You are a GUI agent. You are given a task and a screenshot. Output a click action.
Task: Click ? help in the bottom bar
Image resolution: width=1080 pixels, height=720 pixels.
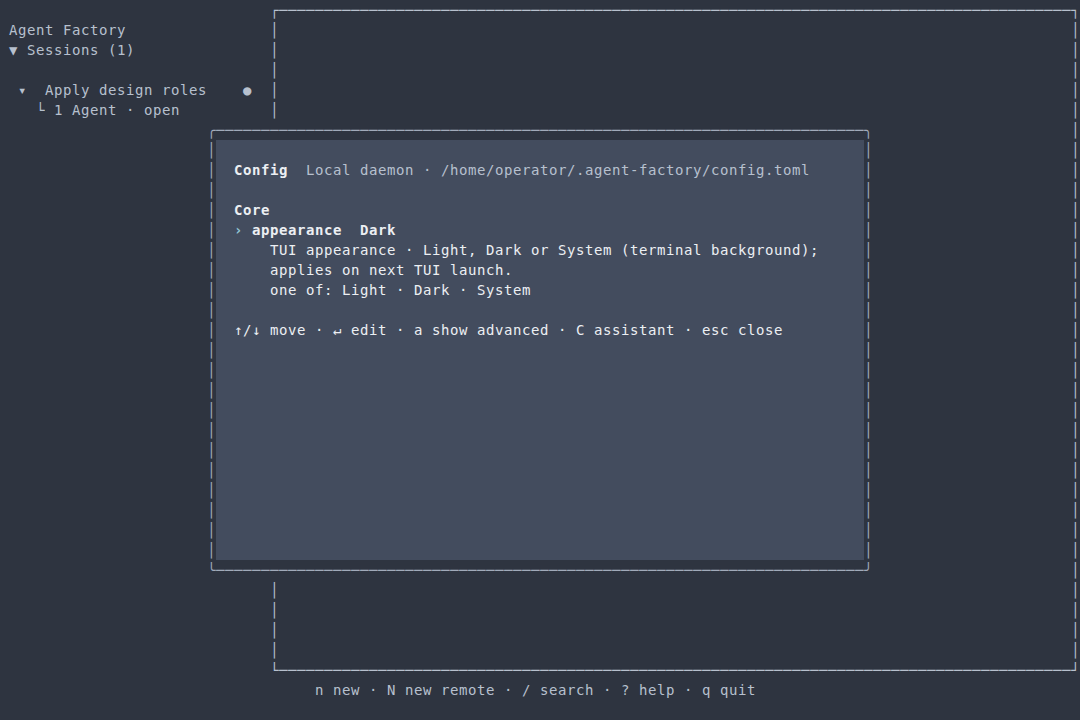coord(647,690)
